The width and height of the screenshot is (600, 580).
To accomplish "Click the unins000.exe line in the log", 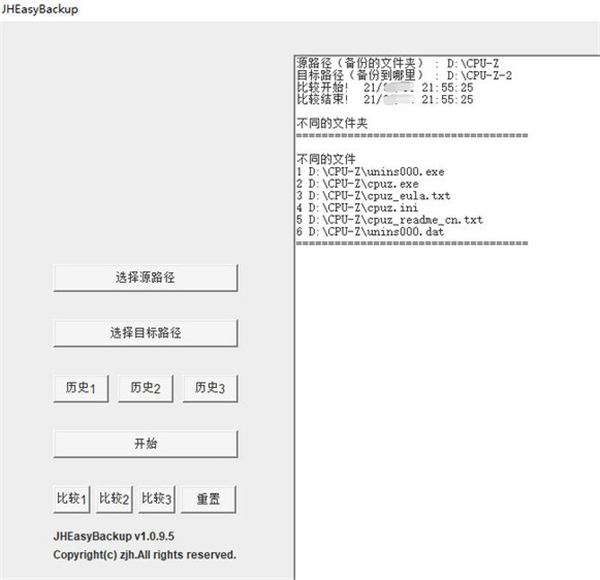I will 370,172.
